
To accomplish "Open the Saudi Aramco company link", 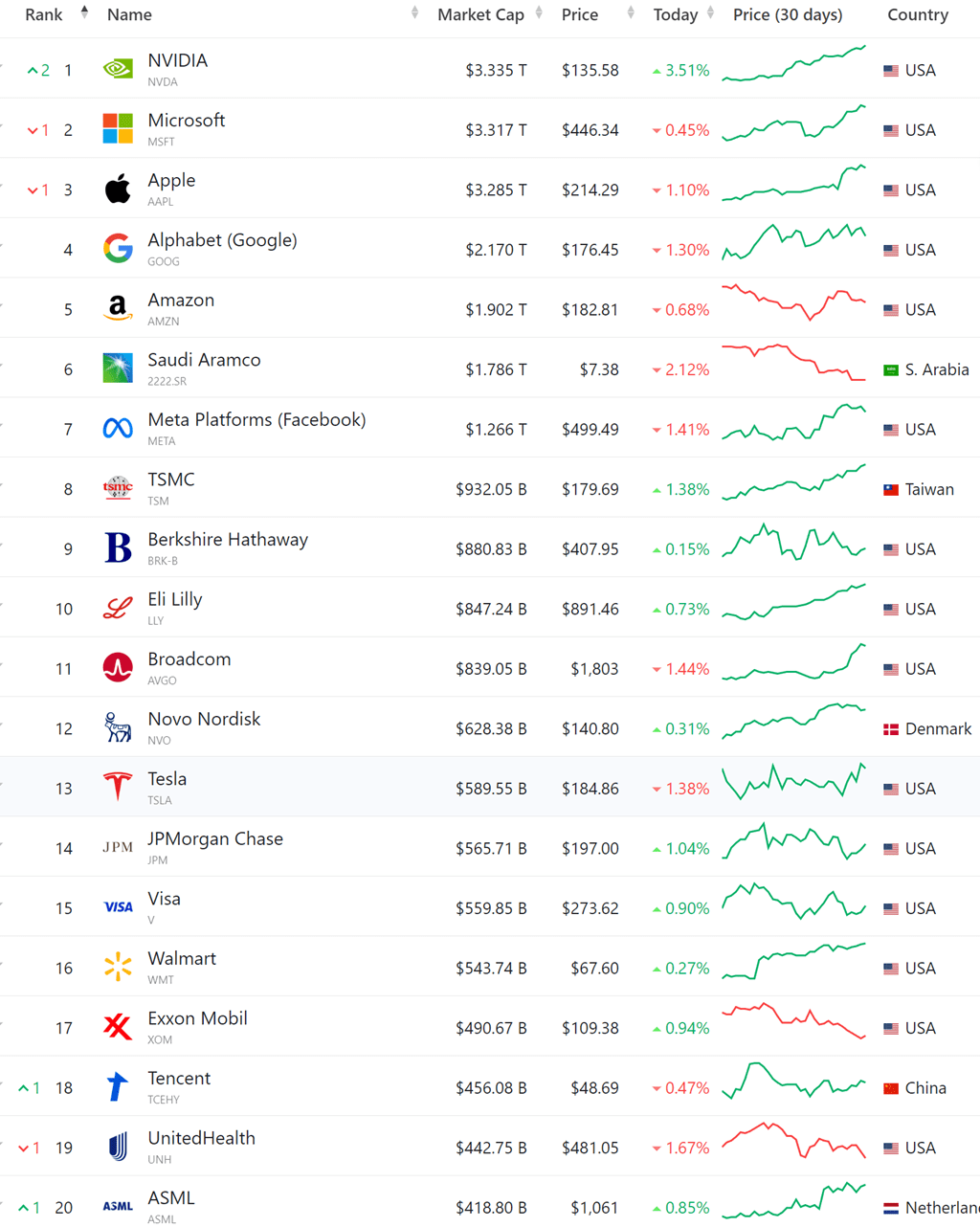I will coord(204,360).
